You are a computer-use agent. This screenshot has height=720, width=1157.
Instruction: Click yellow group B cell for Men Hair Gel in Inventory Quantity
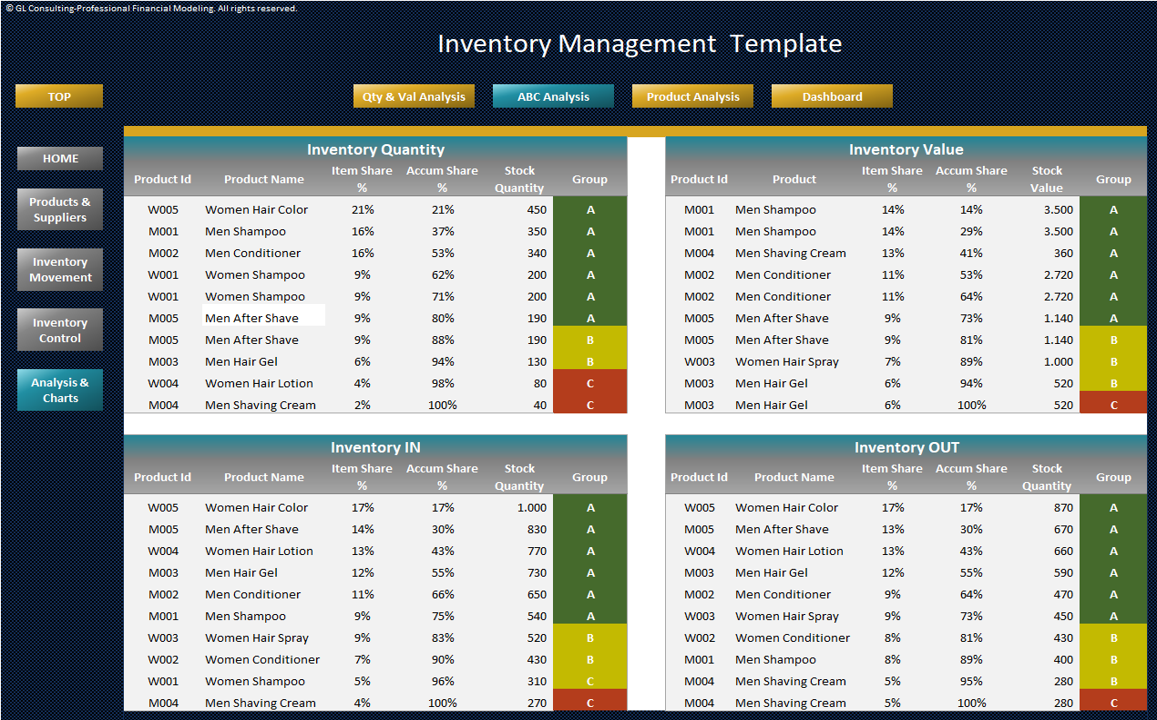(590, 361)
